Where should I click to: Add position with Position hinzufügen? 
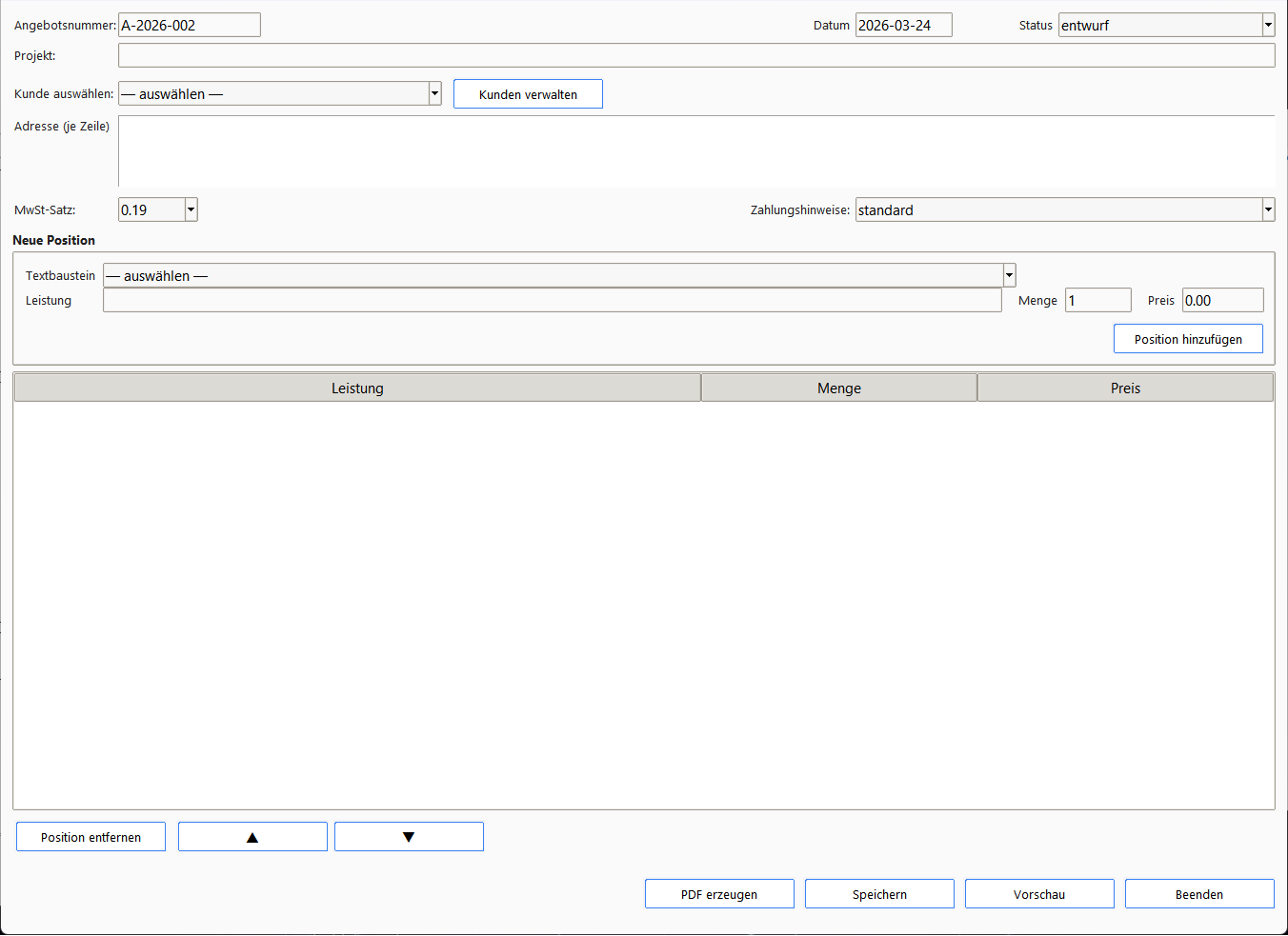(1187, 339)
